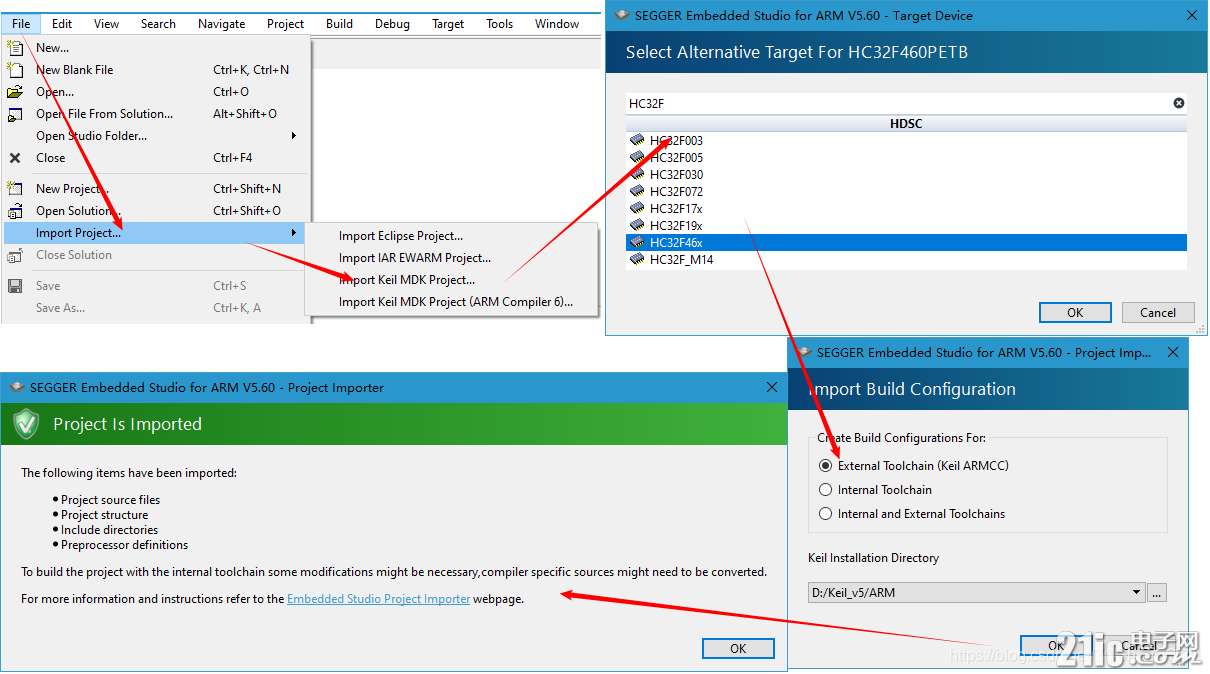Click Cancel in Select Alternative Target dialog

click(1158, 313)
